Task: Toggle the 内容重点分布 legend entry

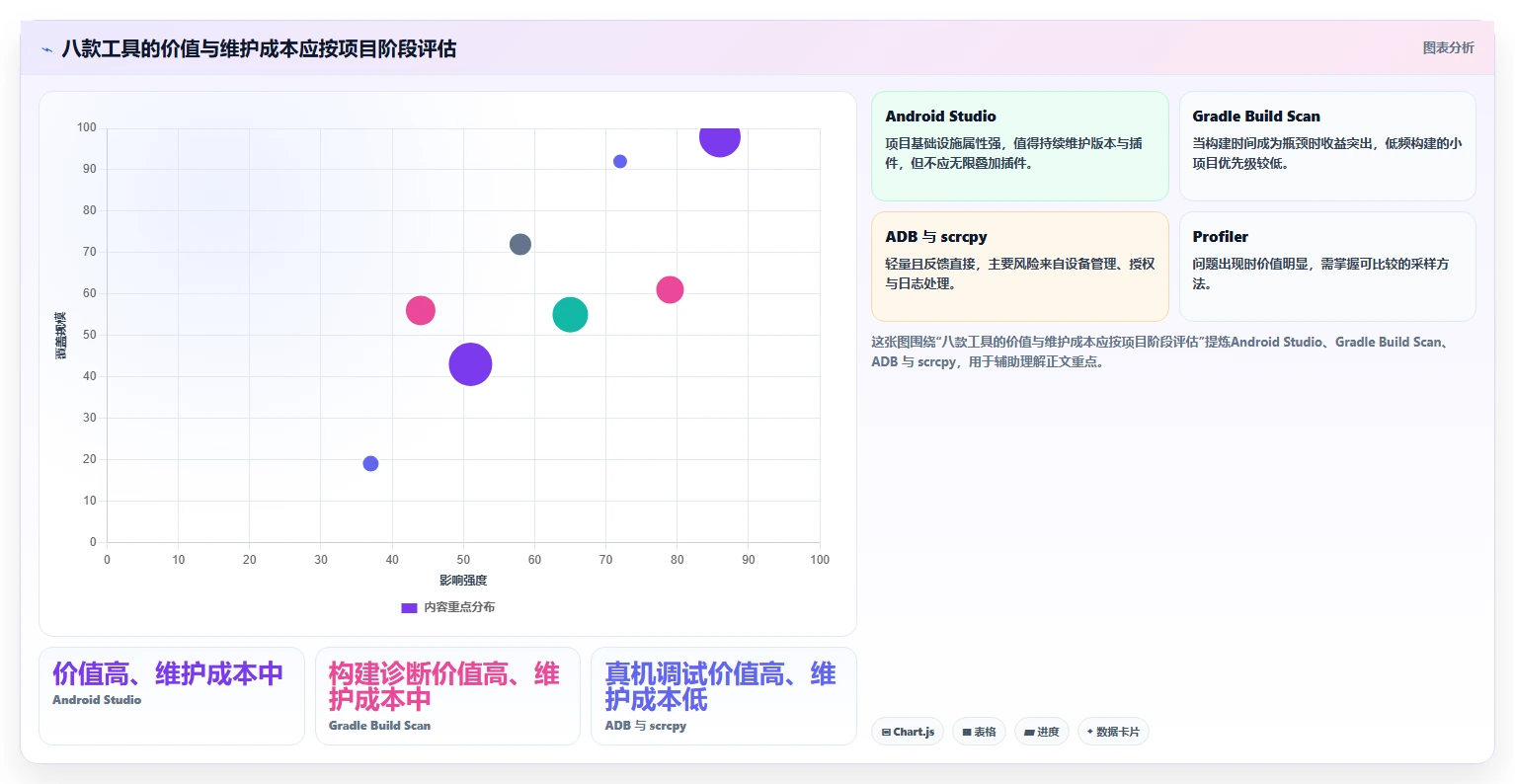Action: coord(447,607)
